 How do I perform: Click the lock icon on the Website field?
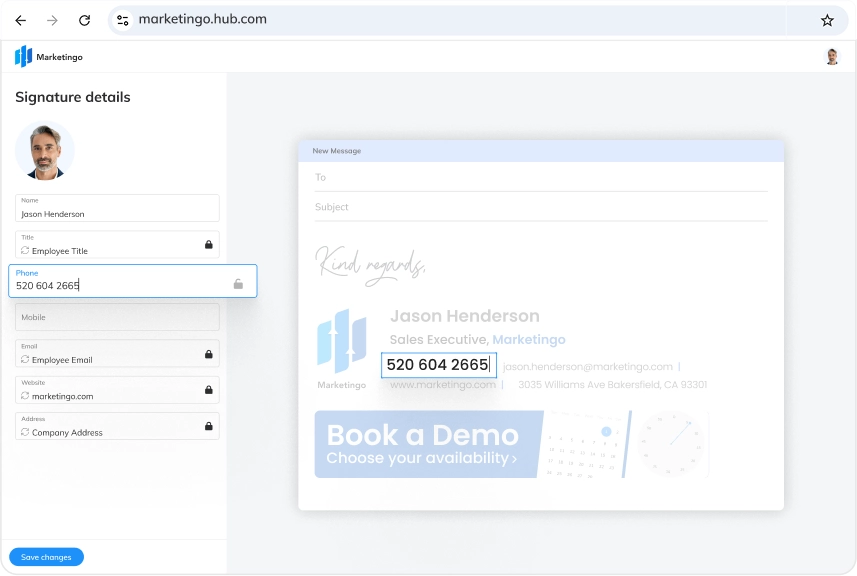pyautogui.click(x=208, y=389)
